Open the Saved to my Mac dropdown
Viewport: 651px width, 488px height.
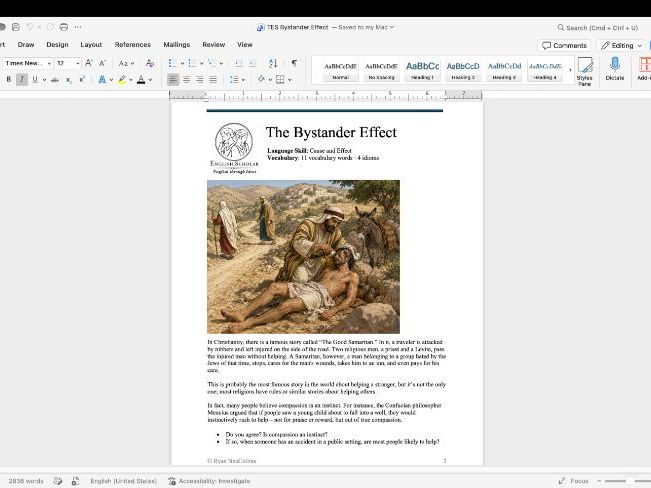(x=366, y=27)
